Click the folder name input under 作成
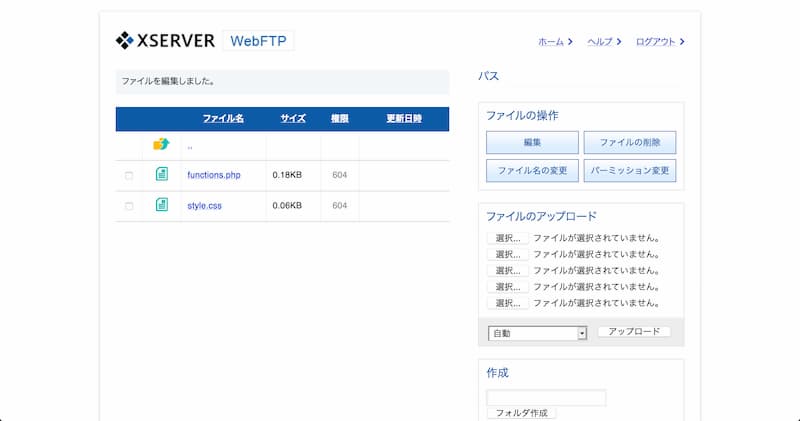This screenshot has width=800, height=421. pyautogui.click(x=546, y=398)
